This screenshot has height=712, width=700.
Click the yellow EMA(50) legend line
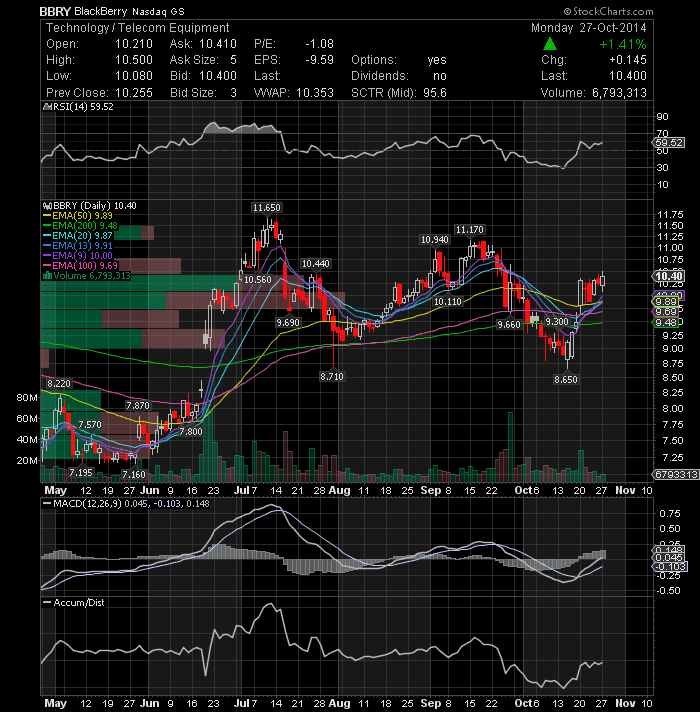click(x=47, y=216)
